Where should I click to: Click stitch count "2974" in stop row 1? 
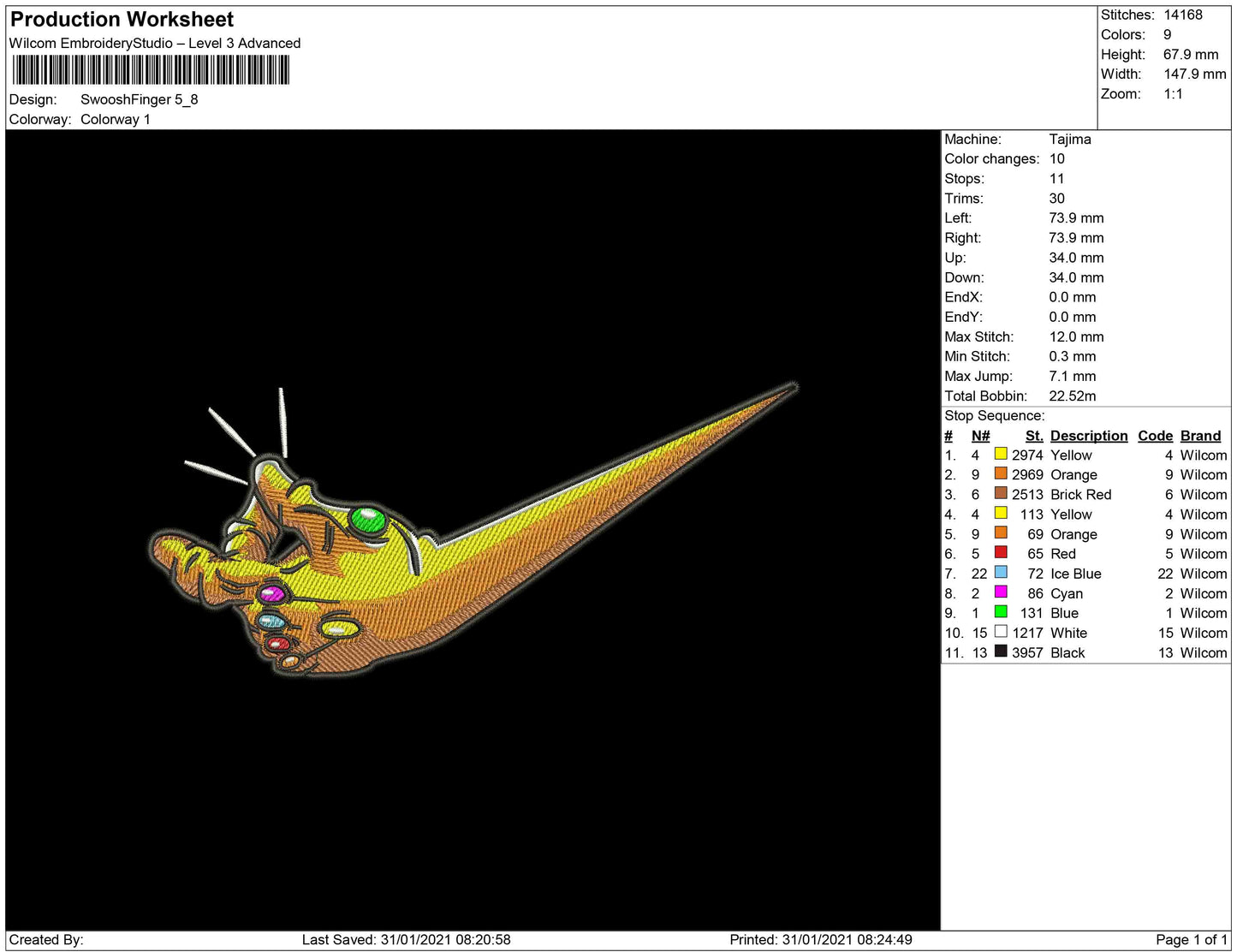pyautogui.click(x=1027, y=455)
